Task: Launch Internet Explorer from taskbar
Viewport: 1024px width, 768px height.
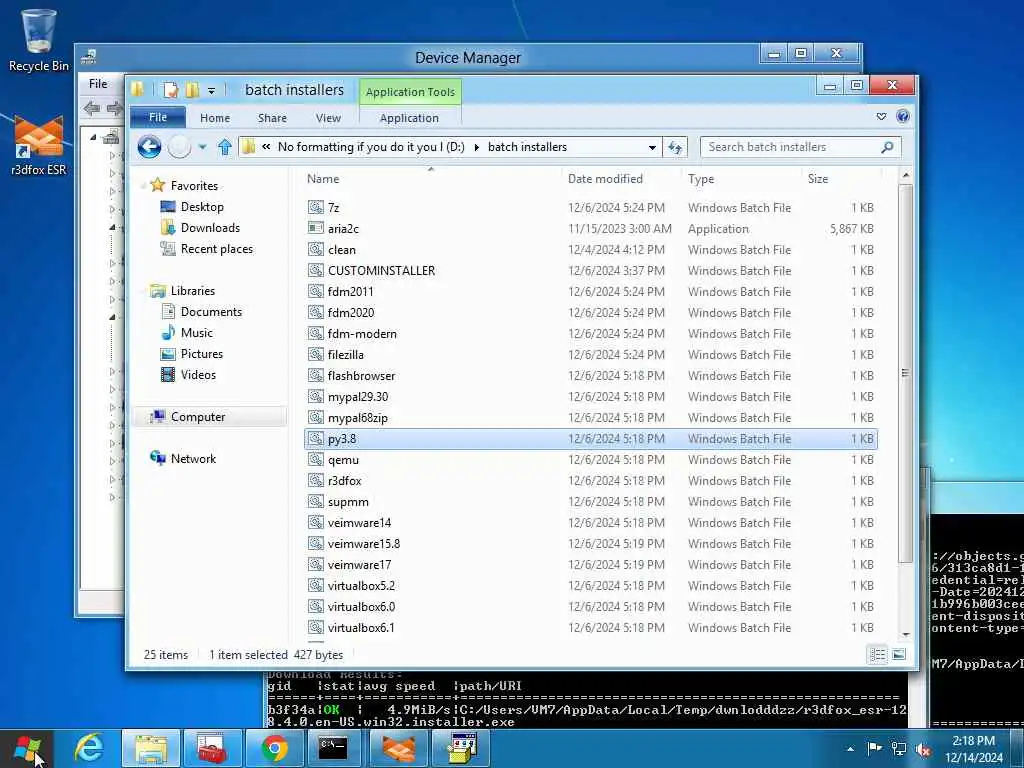Action: (x=89, y=748)
